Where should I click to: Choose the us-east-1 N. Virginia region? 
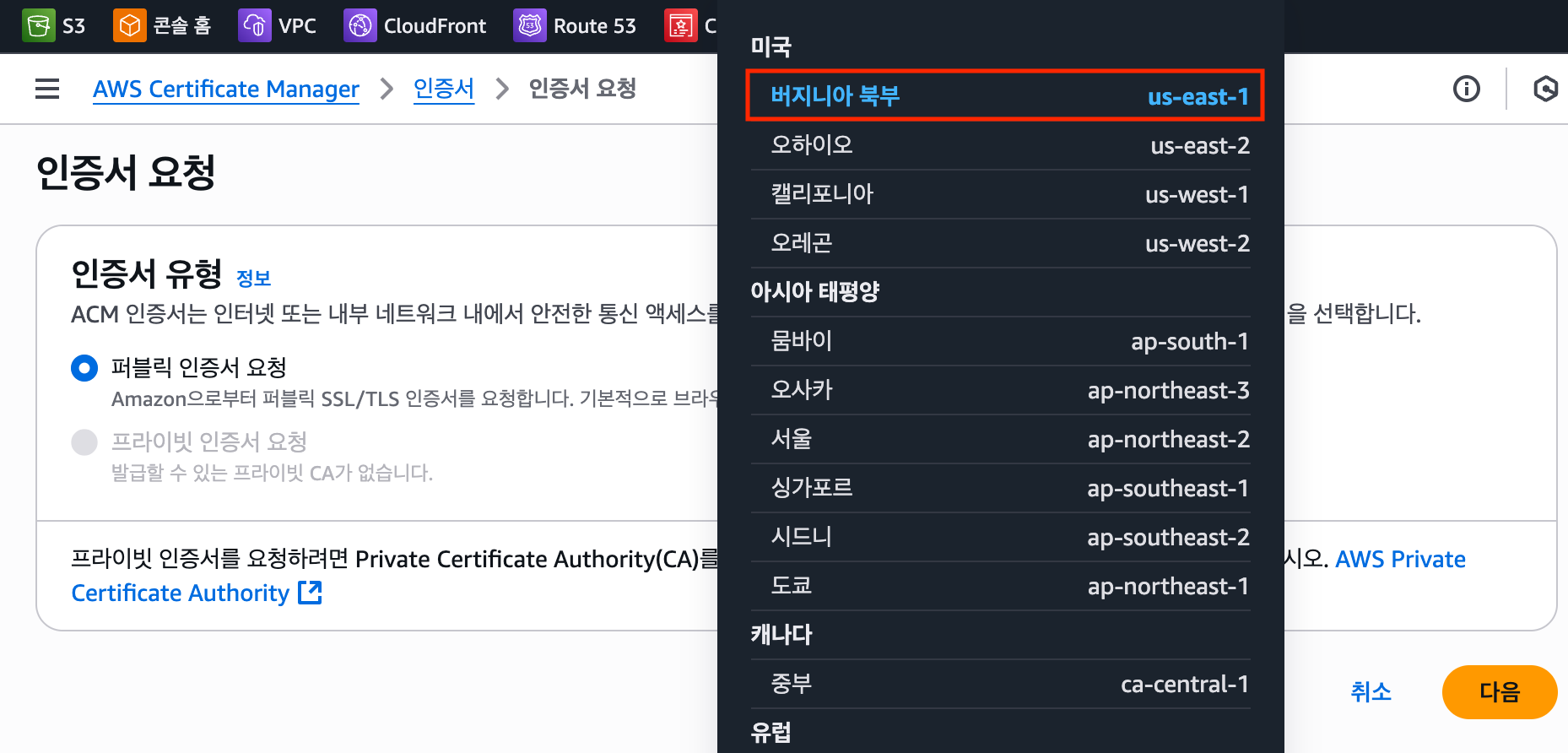[x=1003, y=96]
